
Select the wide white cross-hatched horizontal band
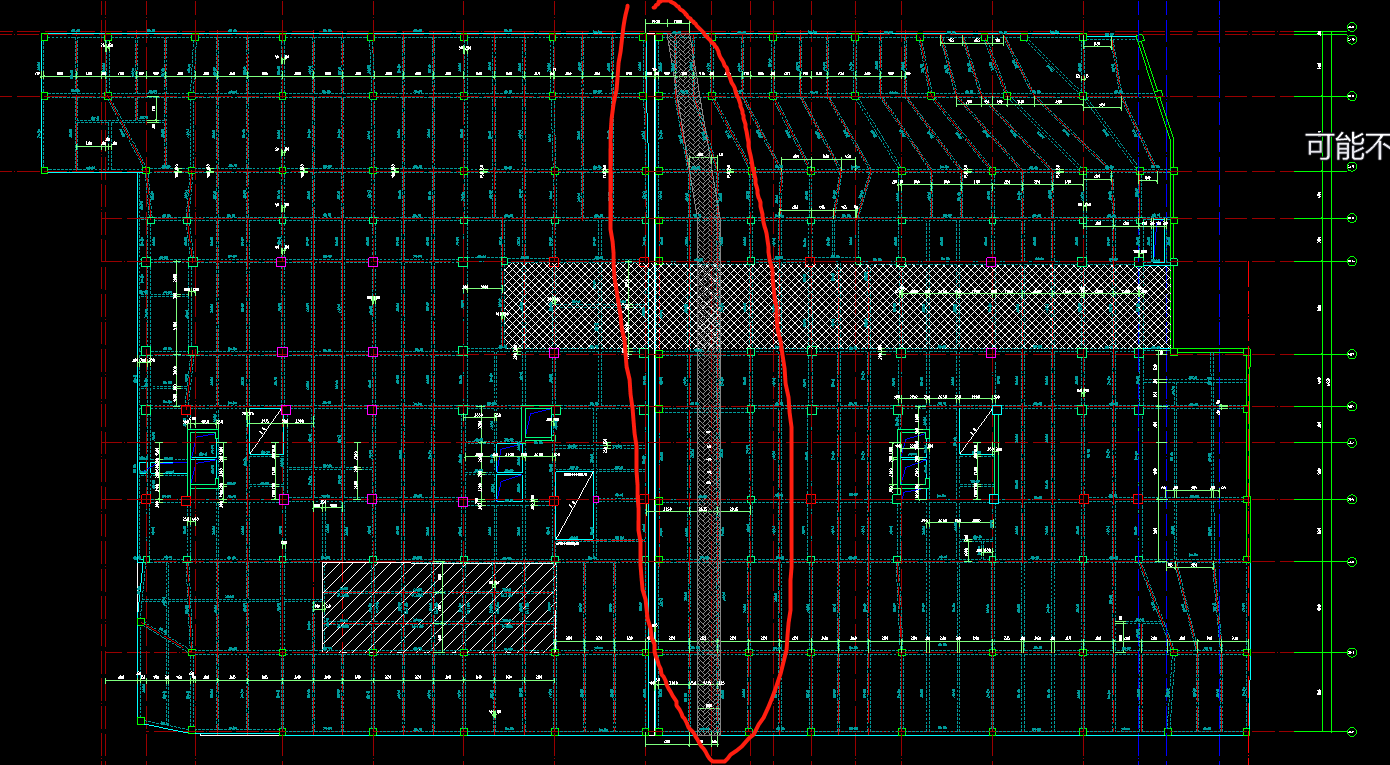[837, 306]
